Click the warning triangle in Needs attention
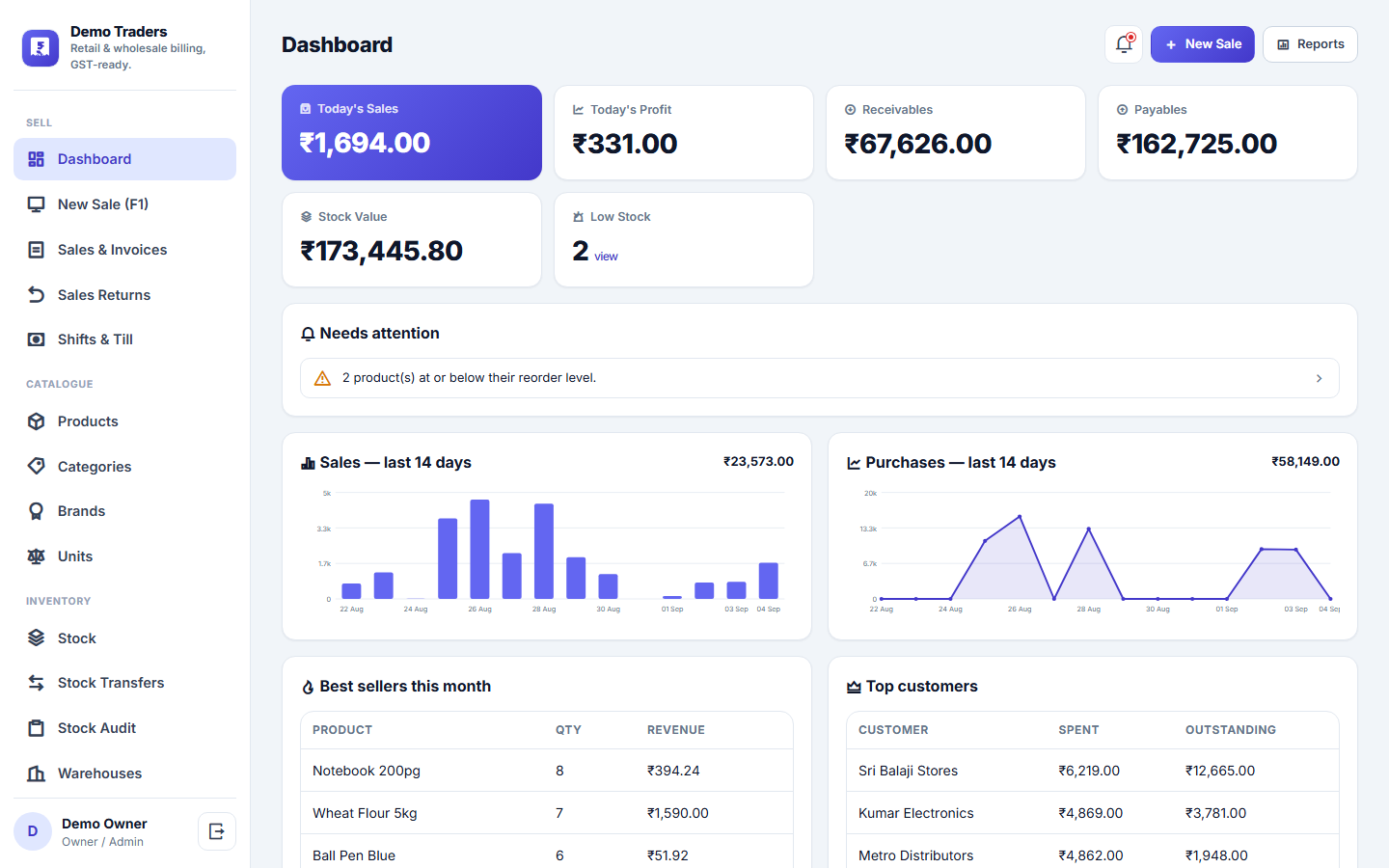1389x868 pixels. [323, 378]
